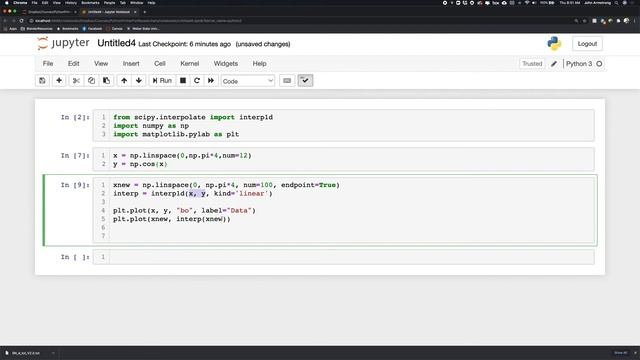The height and width of the screenshot is (360, 640).
Task: Switch to the first Chrome tab
Action: [49, 12]
